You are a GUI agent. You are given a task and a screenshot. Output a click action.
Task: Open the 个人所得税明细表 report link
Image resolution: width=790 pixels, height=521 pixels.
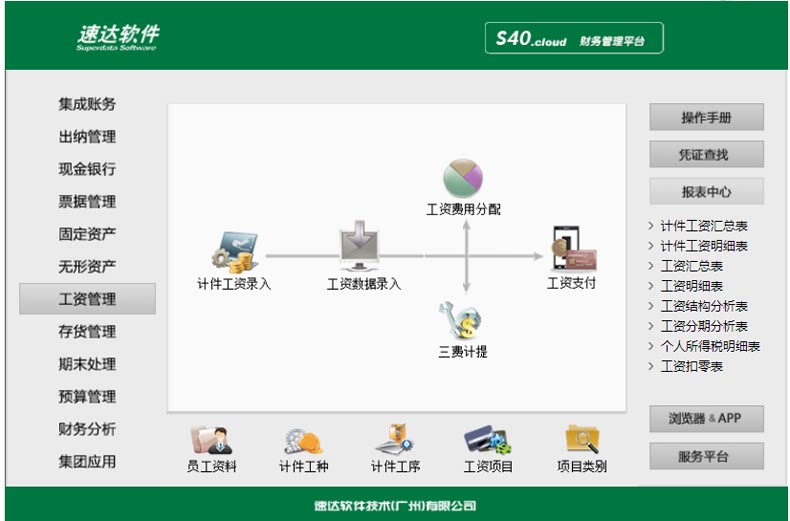tap(710, 346)
